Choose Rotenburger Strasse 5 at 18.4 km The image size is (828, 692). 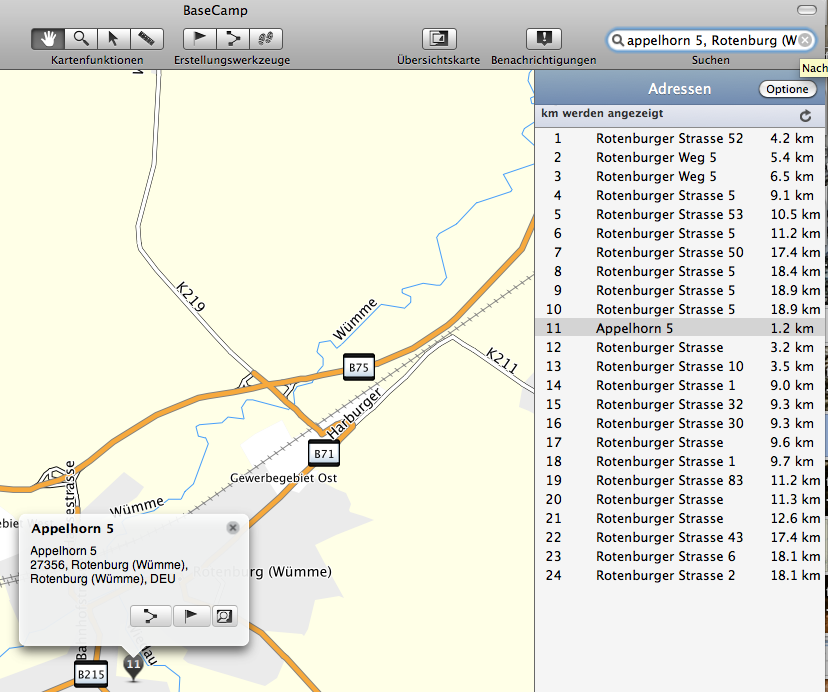(680, 272)
